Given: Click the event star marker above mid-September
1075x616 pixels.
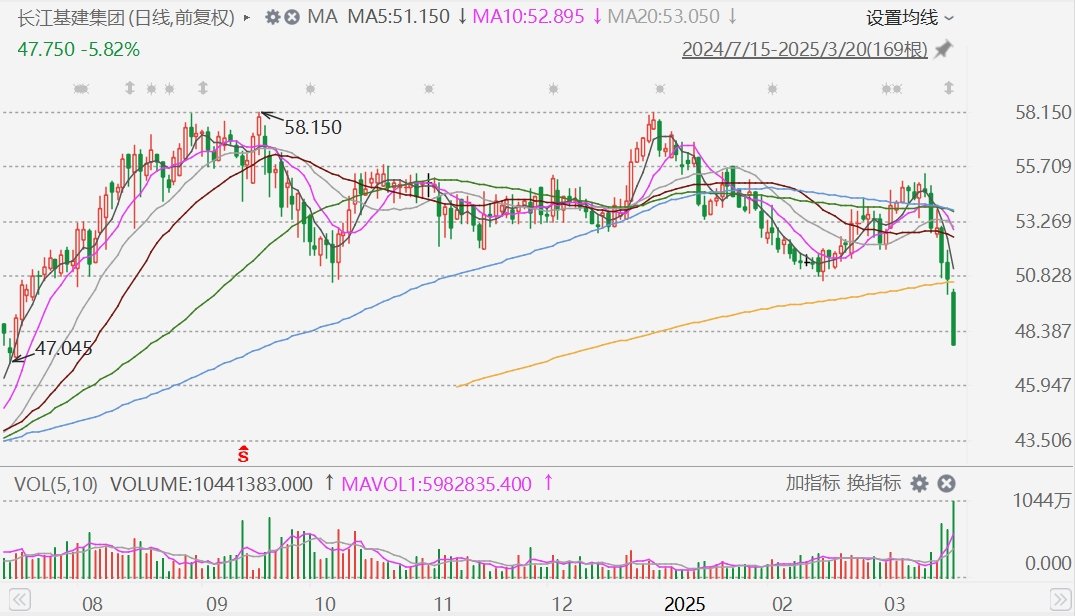Looking at the screenshot, I should click(310, 88).
